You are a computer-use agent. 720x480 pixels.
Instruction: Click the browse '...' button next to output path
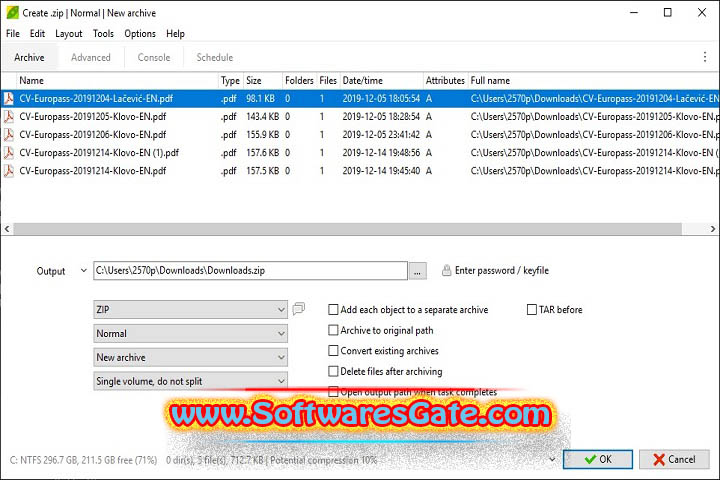click(x=417, y=271)
